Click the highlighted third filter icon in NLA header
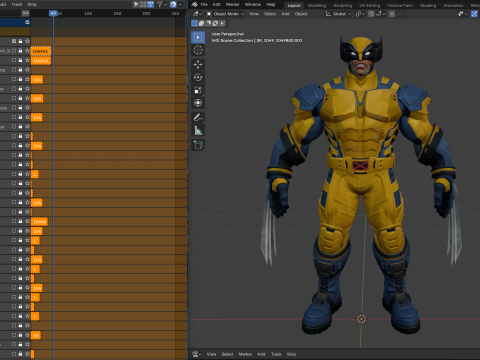Image resolution: width=480 pixels, height=360 pixels. pyautogui.click(x=151, y=4)
